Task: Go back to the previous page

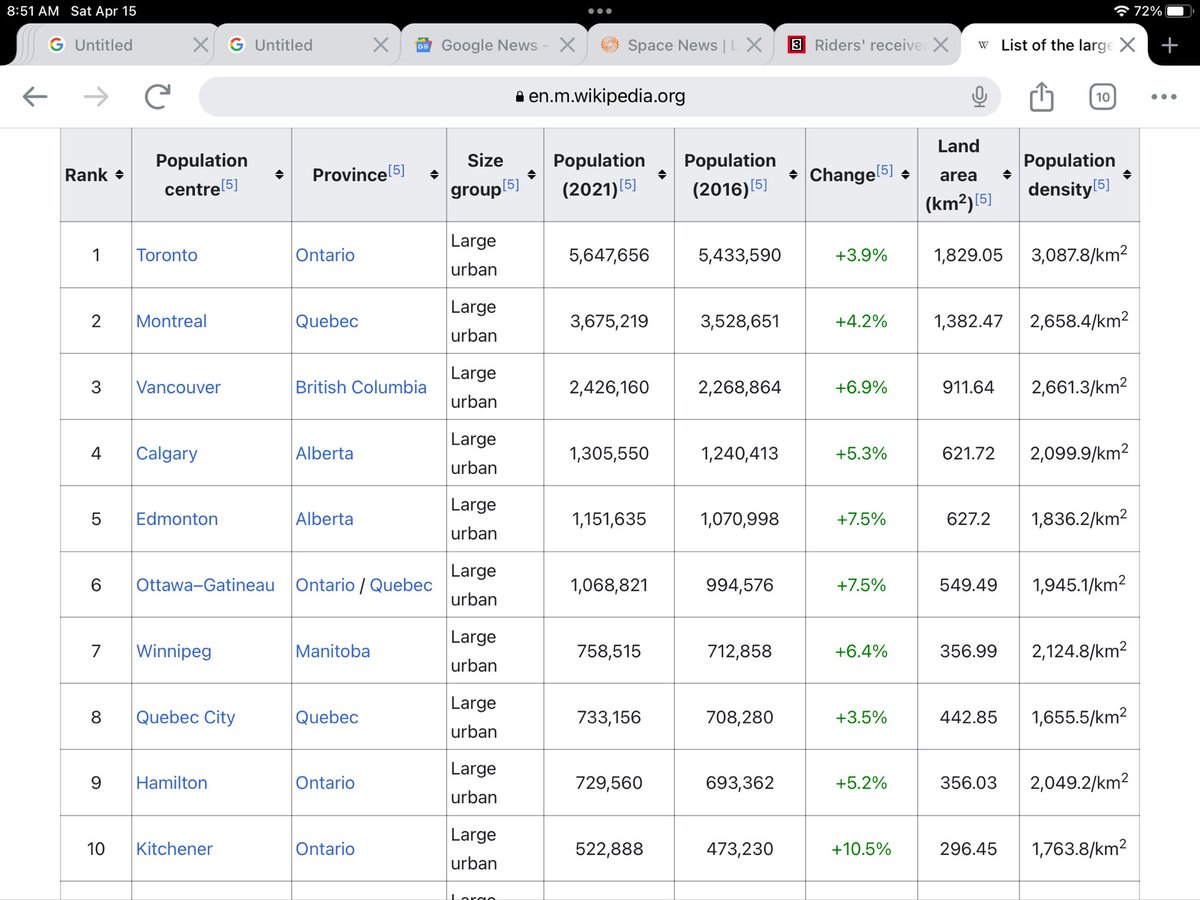Action: [x=35, y=97]
